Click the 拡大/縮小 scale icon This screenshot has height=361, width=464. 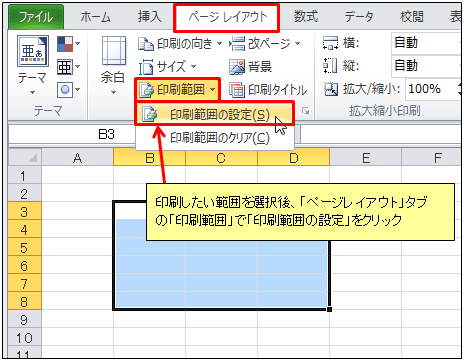click(331, 89)
